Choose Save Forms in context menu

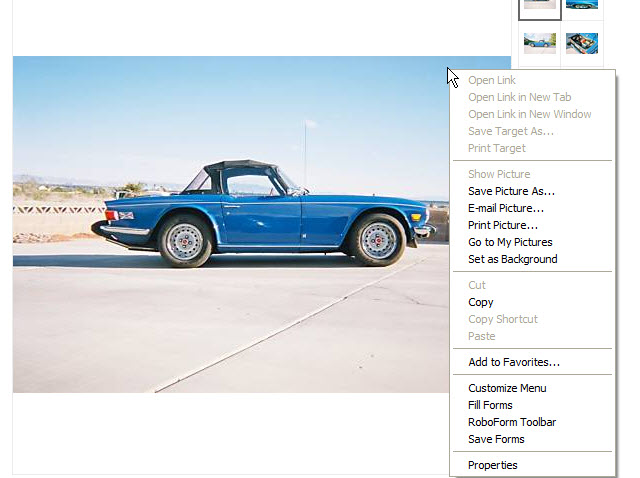tap(496, 439)
